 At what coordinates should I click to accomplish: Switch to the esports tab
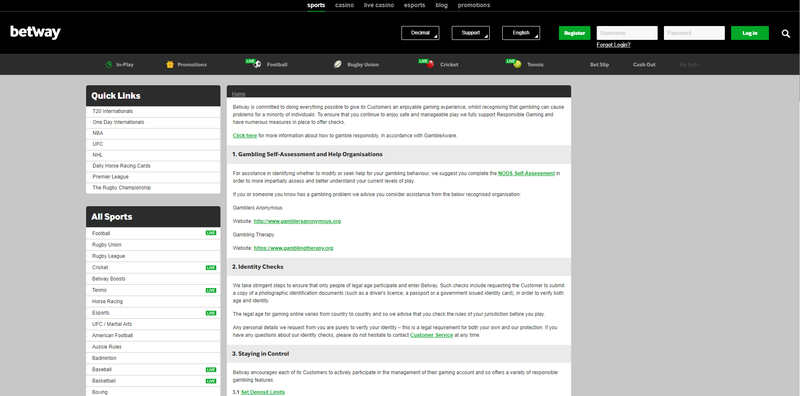(414, 5)
